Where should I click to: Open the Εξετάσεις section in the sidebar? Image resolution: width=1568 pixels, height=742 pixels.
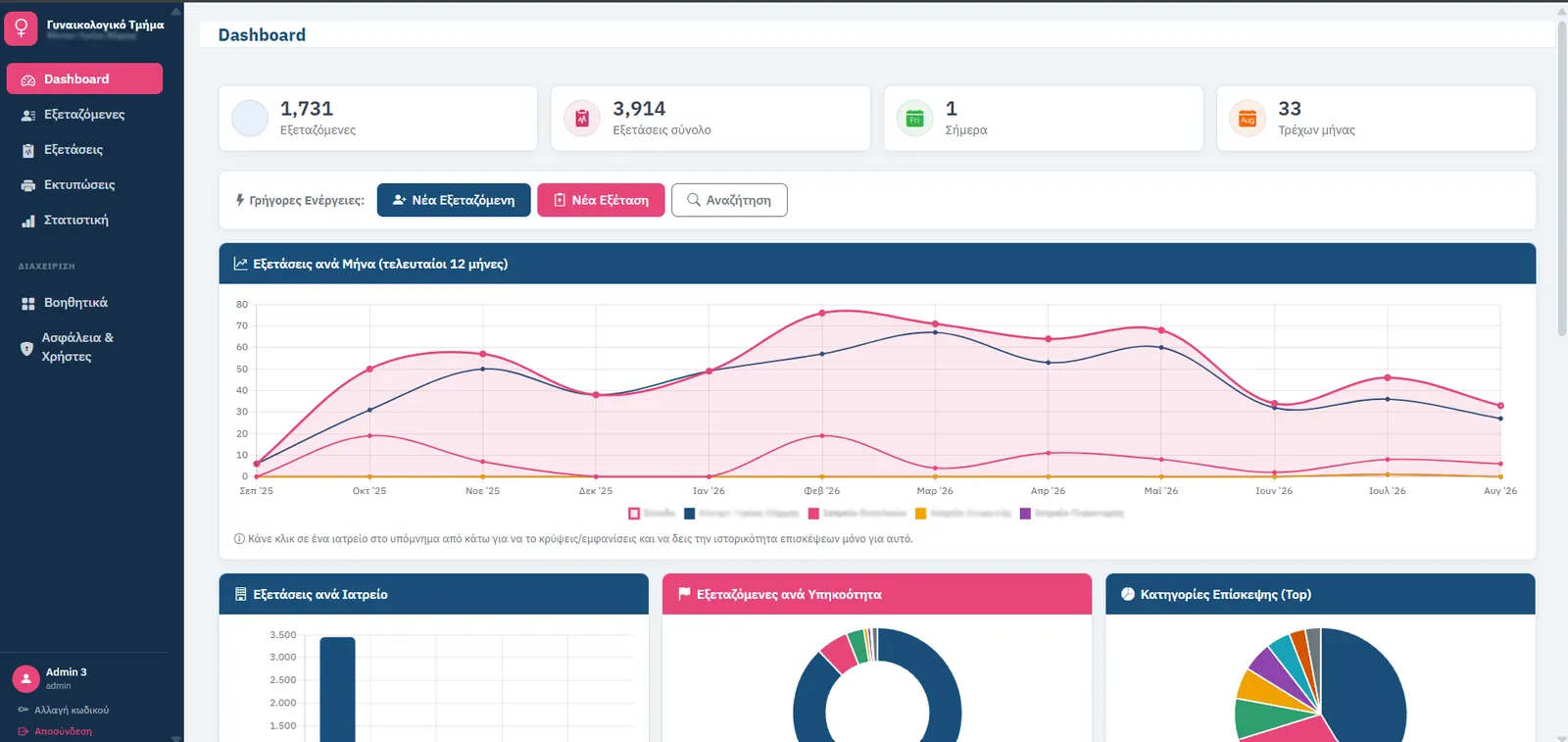[x=84, y=150]
